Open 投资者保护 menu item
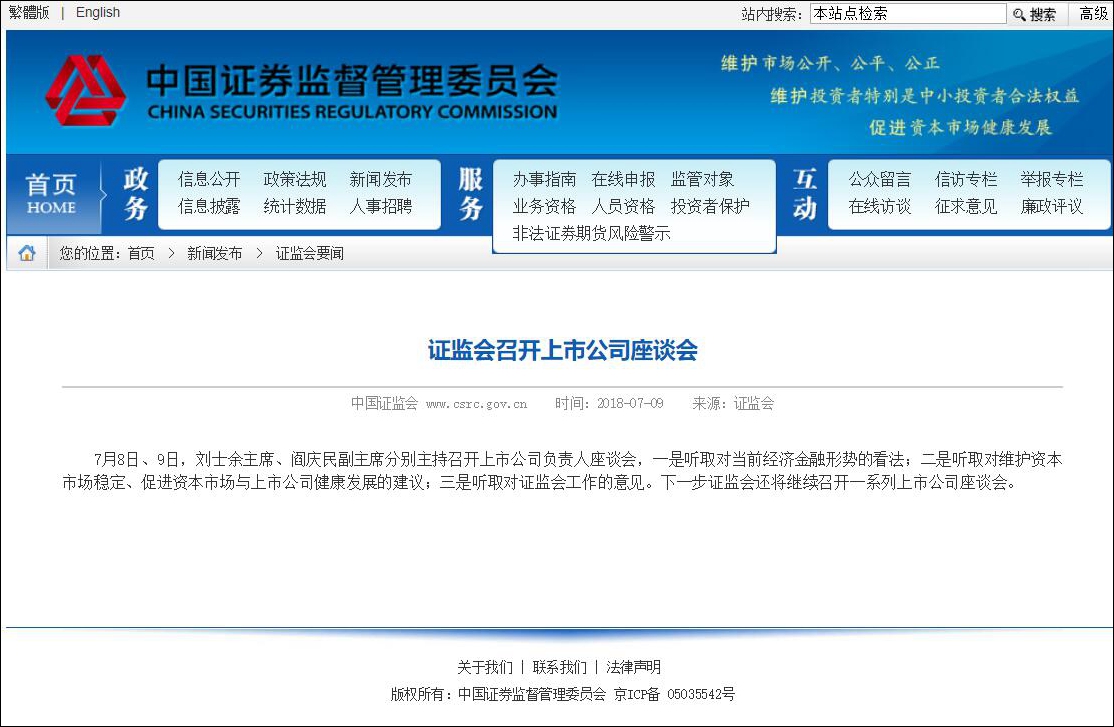 click(x=710, y=206)
